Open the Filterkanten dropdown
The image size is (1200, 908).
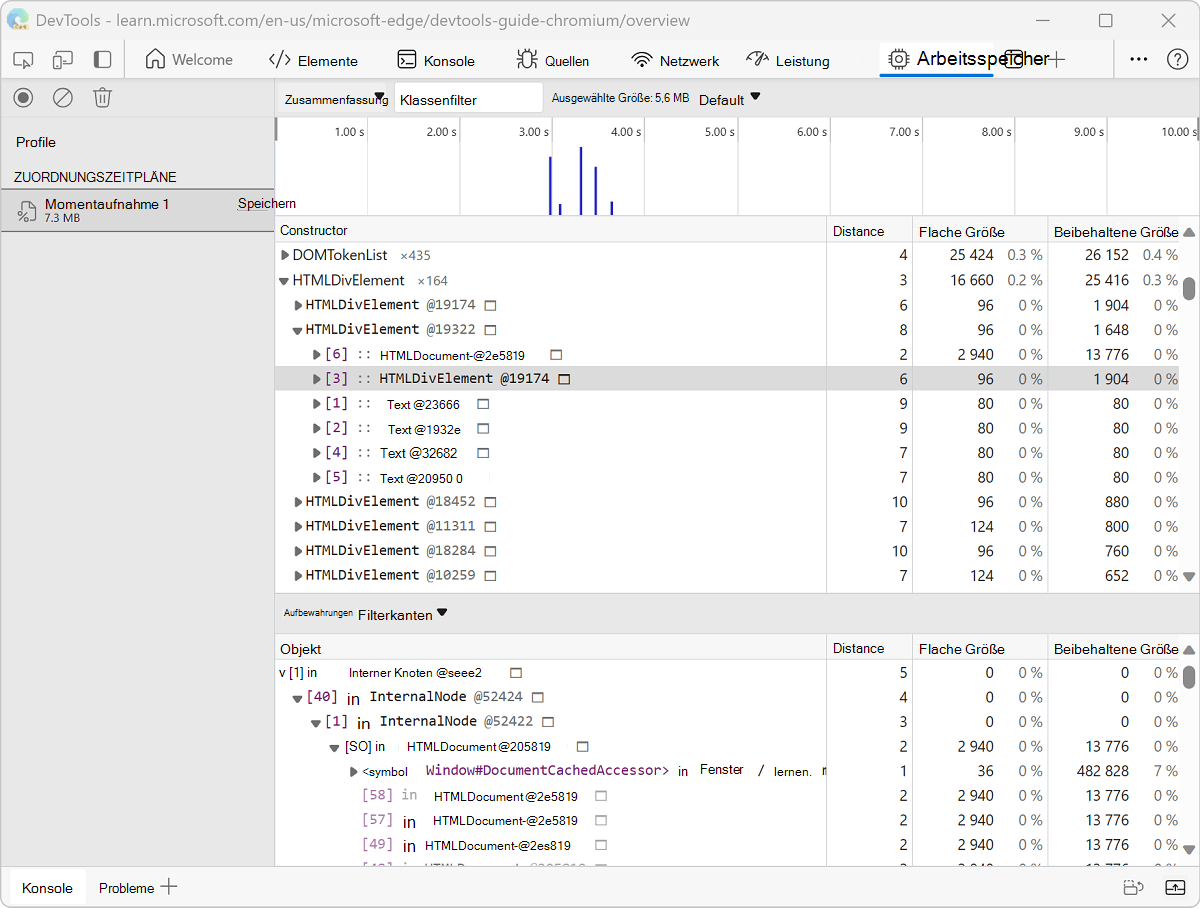pyautogui.click(x=402, y=615)
